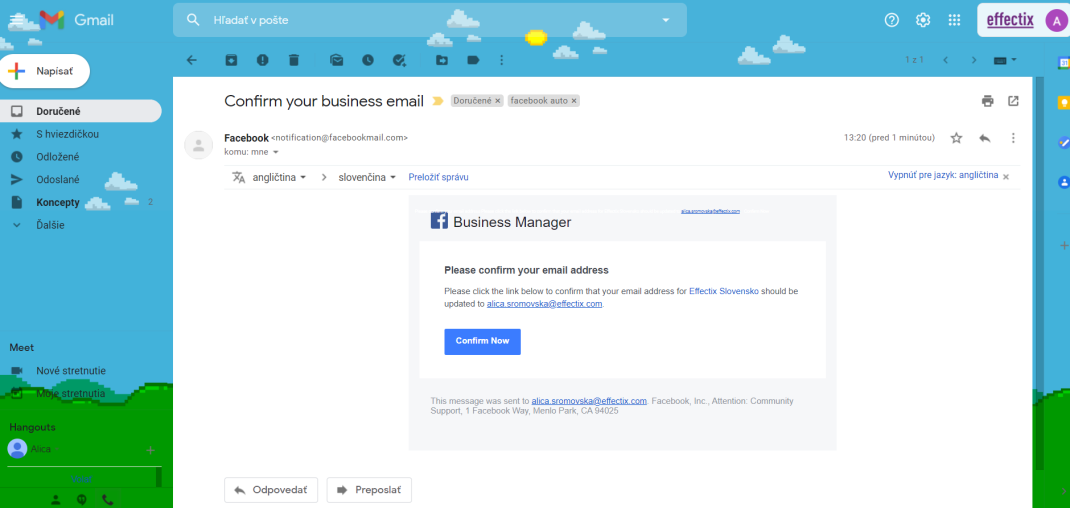The image size is (1070, 508).
Task: Star the Facebook message
Action: click(956, 138)
